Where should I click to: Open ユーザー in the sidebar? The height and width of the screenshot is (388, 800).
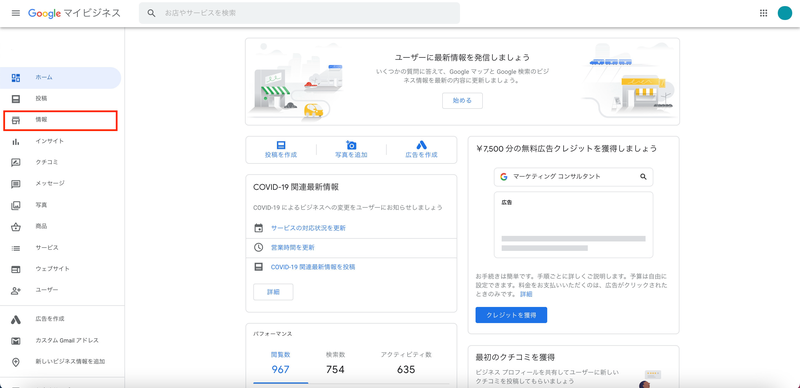[x=60, y=290]
